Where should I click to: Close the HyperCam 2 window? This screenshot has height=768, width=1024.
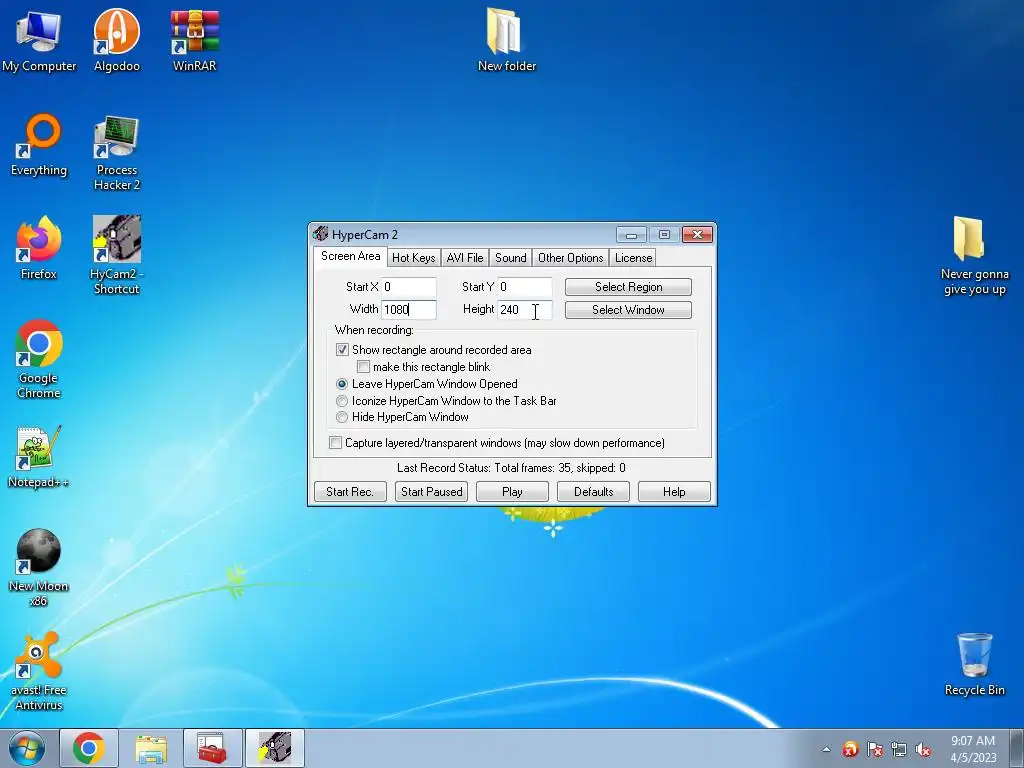pos(697,234)
